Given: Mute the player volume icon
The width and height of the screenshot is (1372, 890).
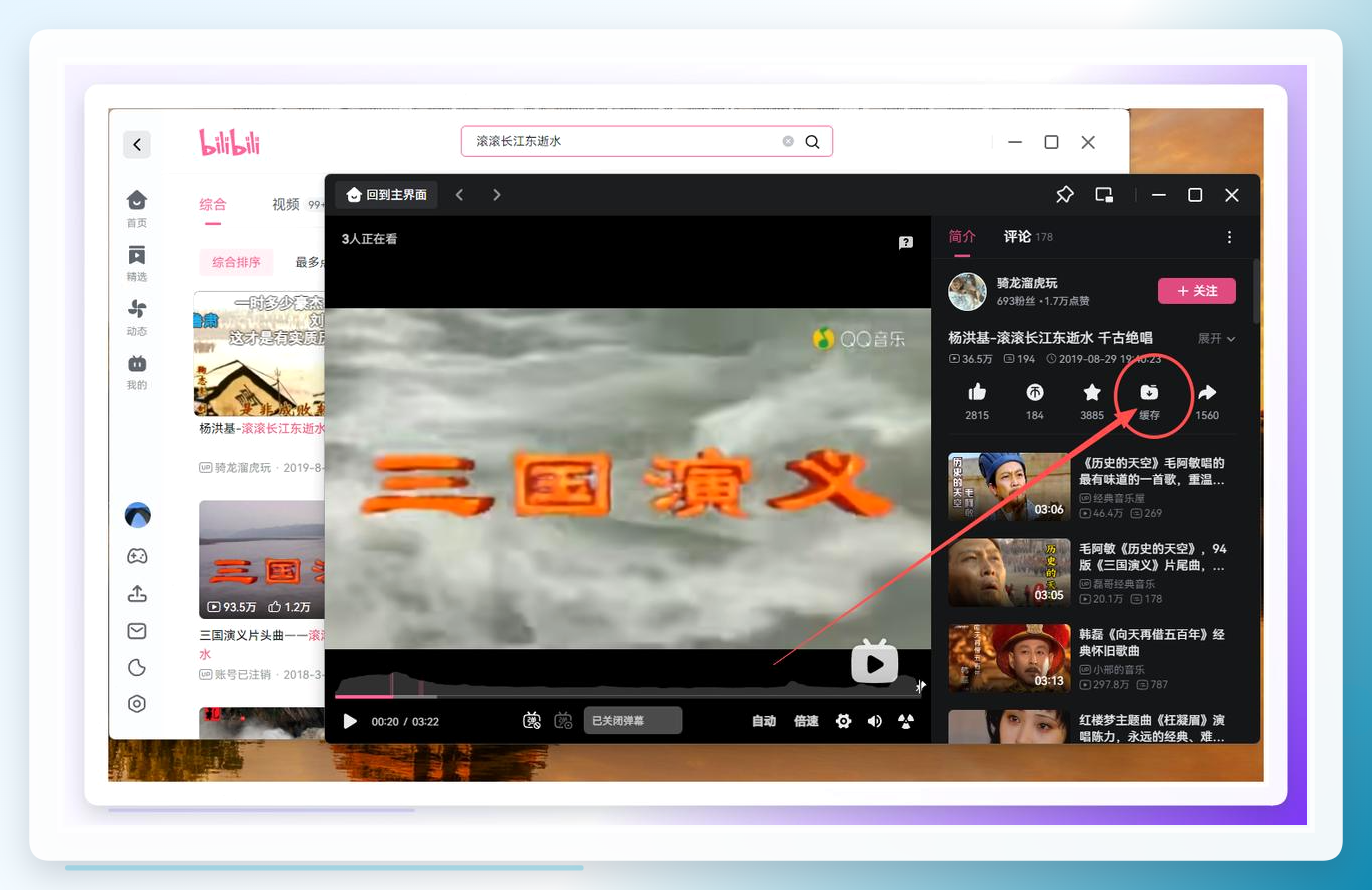Looking at the screenshot, I should [x=875, y=721].
